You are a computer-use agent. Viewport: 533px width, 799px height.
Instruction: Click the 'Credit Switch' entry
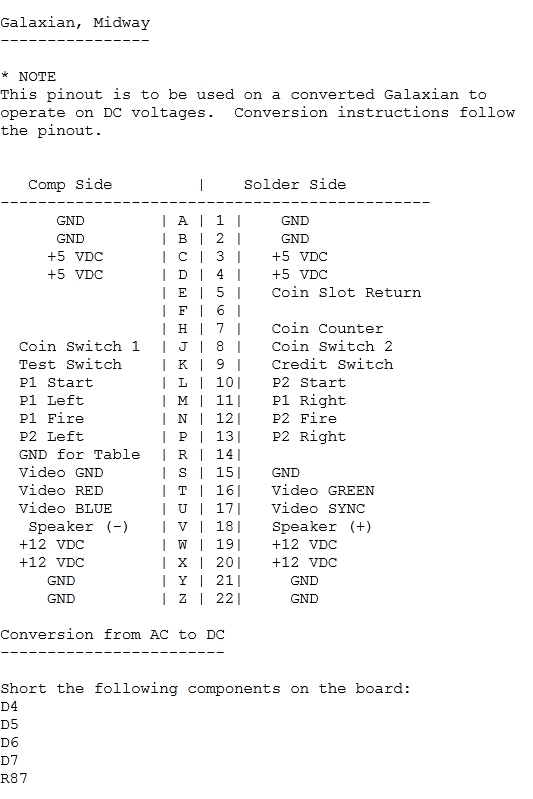click(332, 364)
